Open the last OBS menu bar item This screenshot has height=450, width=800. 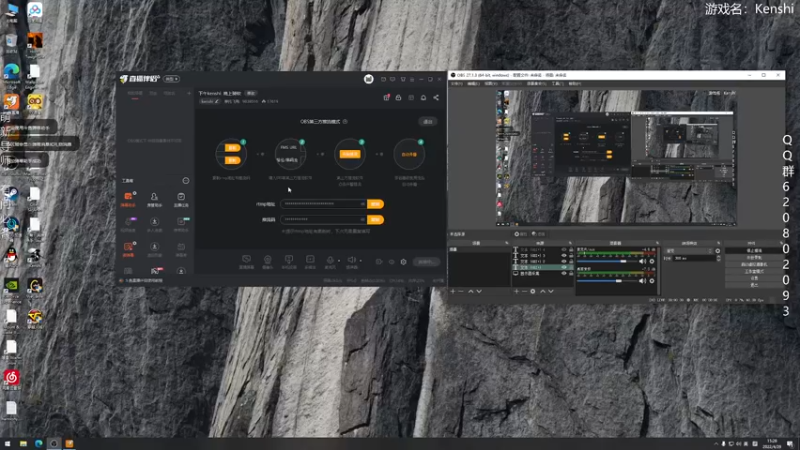coord(574,84)
